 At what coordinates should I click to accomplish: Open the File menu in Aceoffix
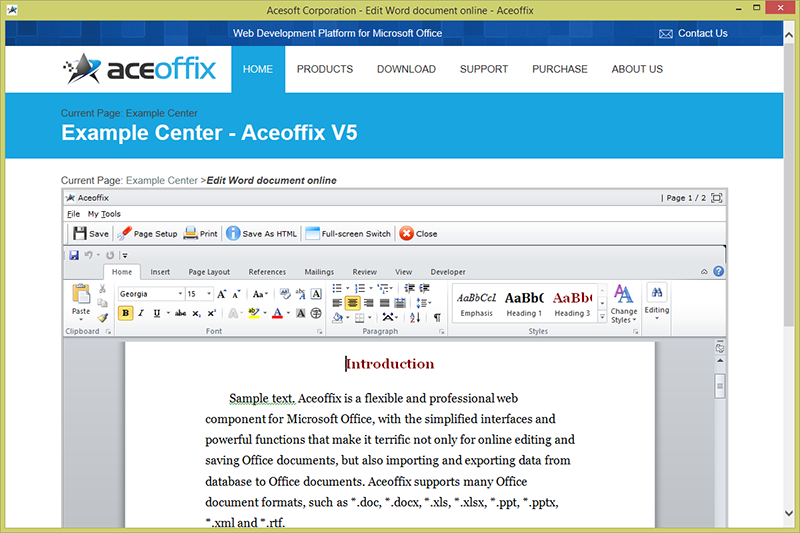point(73,214)
